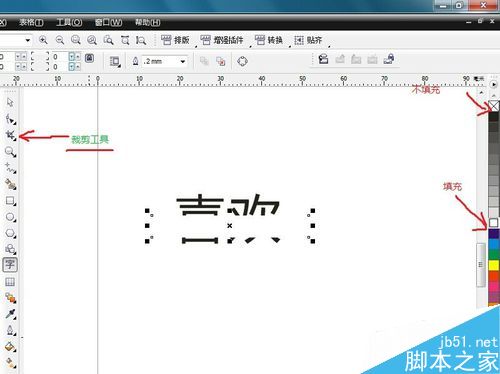Open the 帮助(H) menu
Viewport: 500px width, 374px height.
tap(147, 22)
